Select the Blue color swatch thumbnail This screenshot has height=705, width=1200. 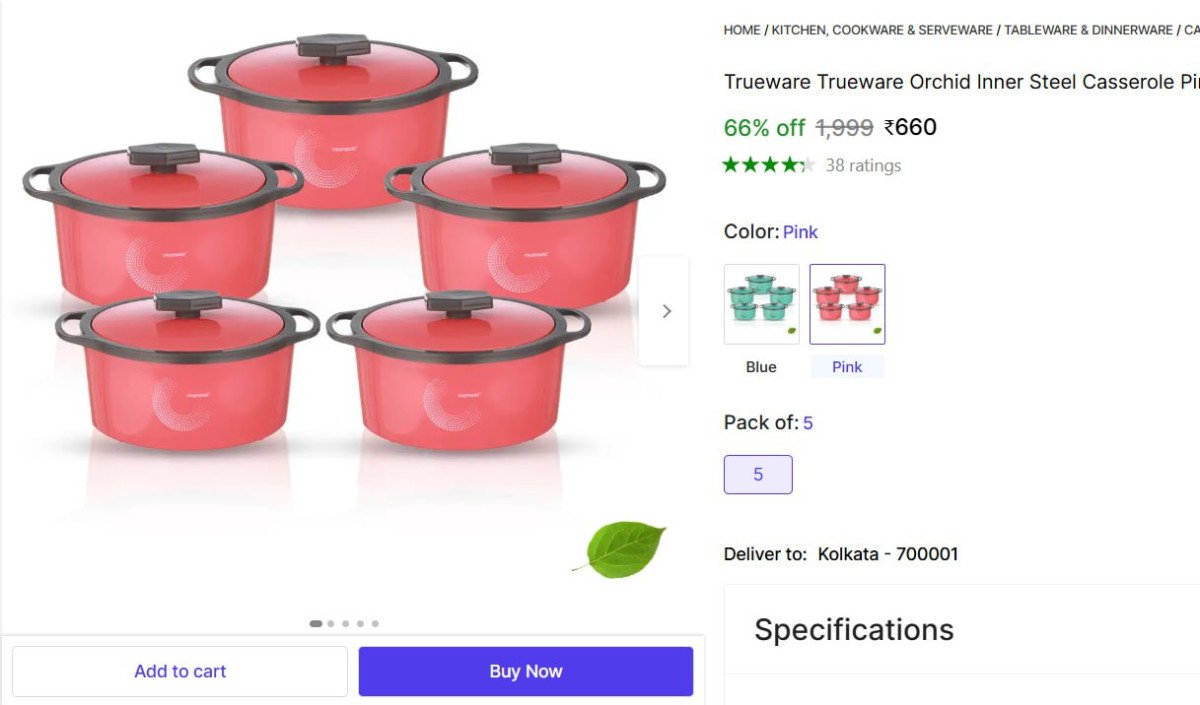click(761, 304)
